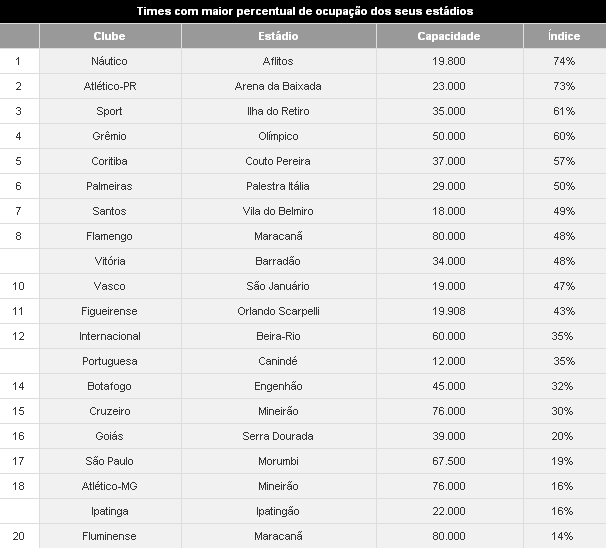Click the Grêmio club name
This screenshot has height=548, width=606.
109,136
